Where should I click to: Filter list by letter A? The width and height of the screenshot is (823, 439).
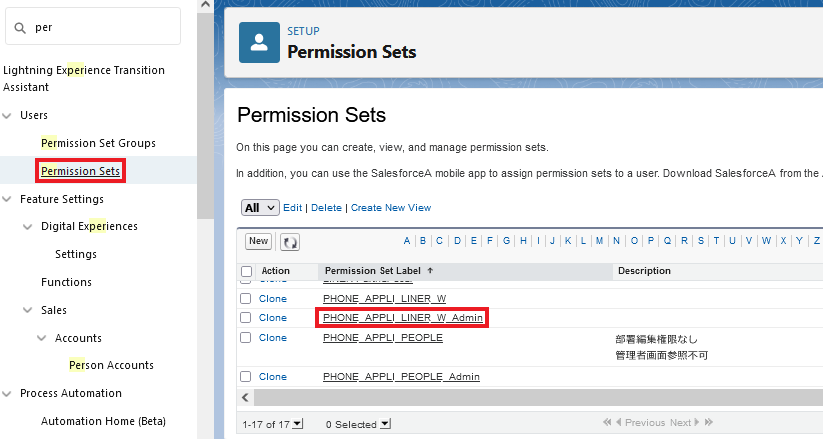[x=406, y=241]
